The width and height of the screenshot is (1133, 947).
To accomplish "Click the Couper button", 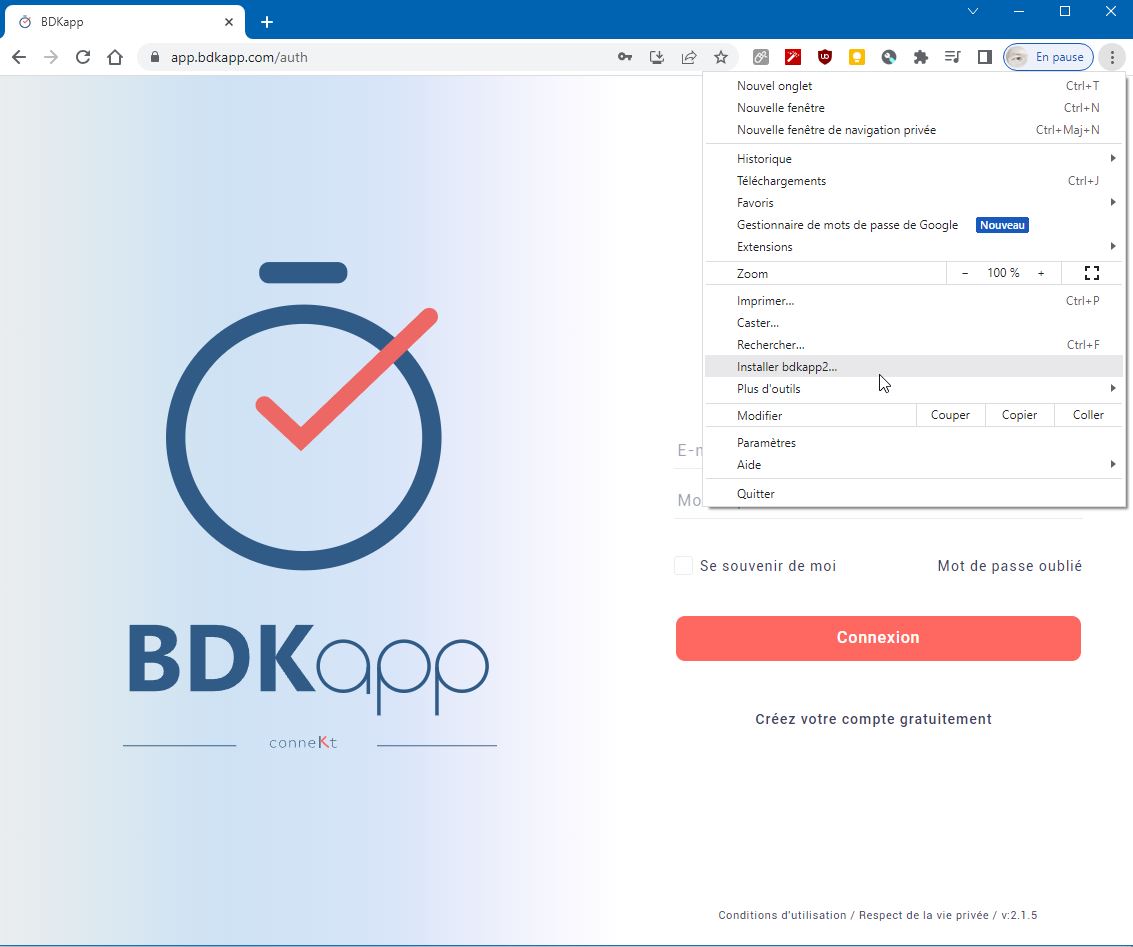I will click(950, 415).
